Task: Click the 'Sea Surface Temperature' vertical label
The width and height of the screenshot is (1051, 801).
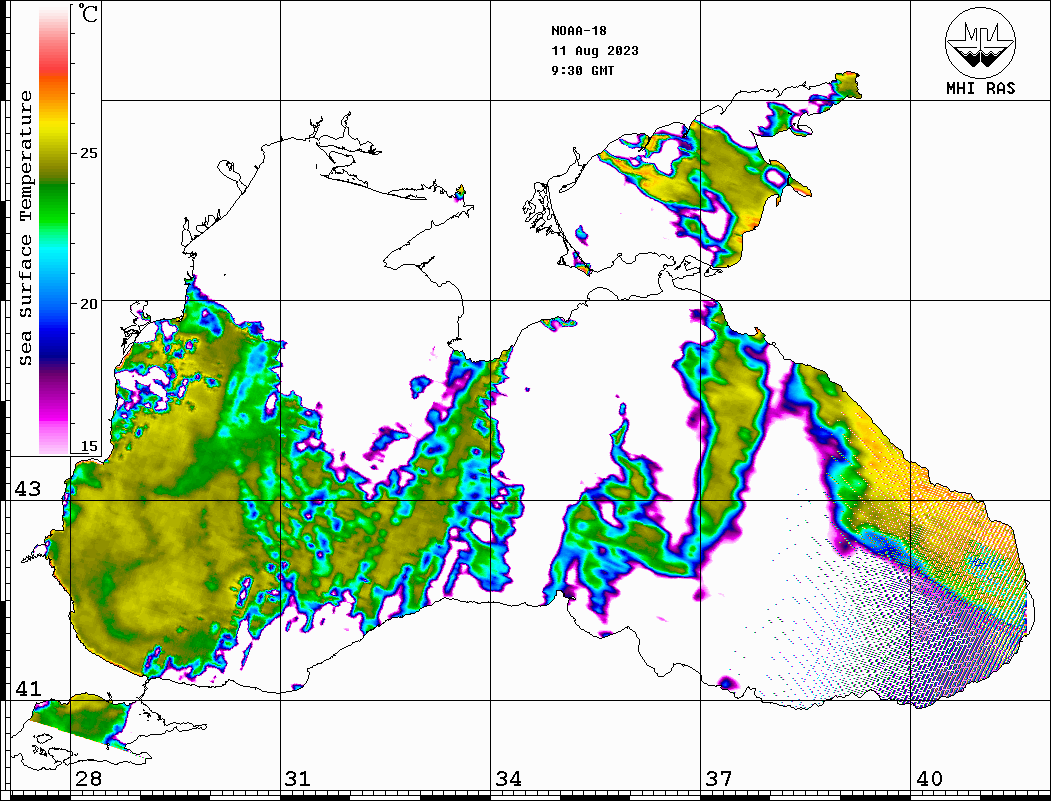Action: 25,229
